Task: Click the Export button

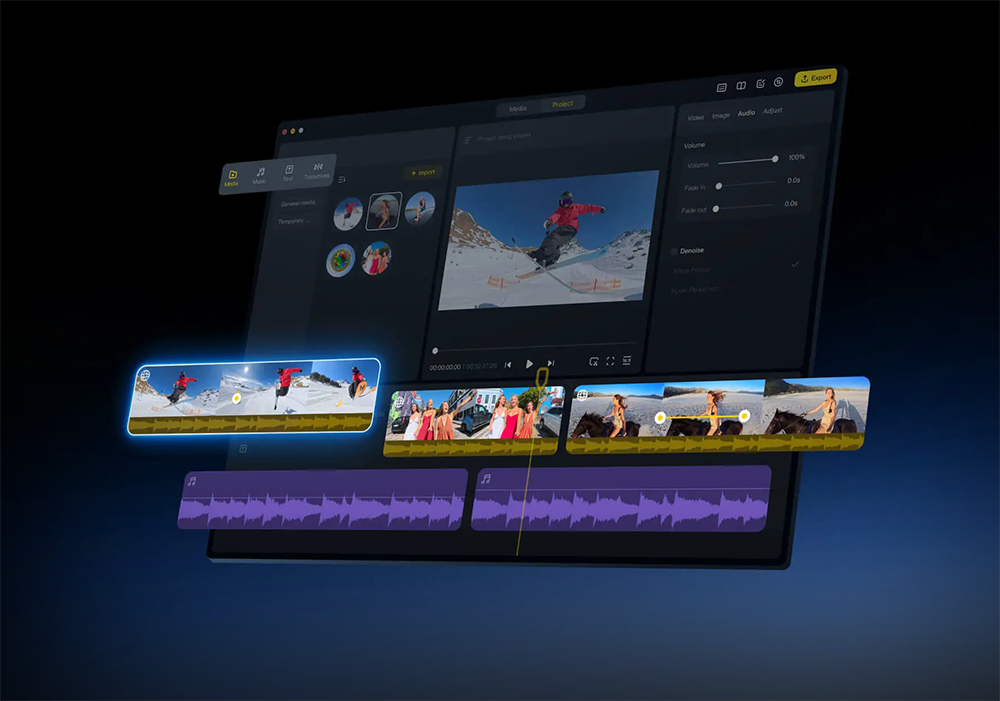Action: click(815, 78)
